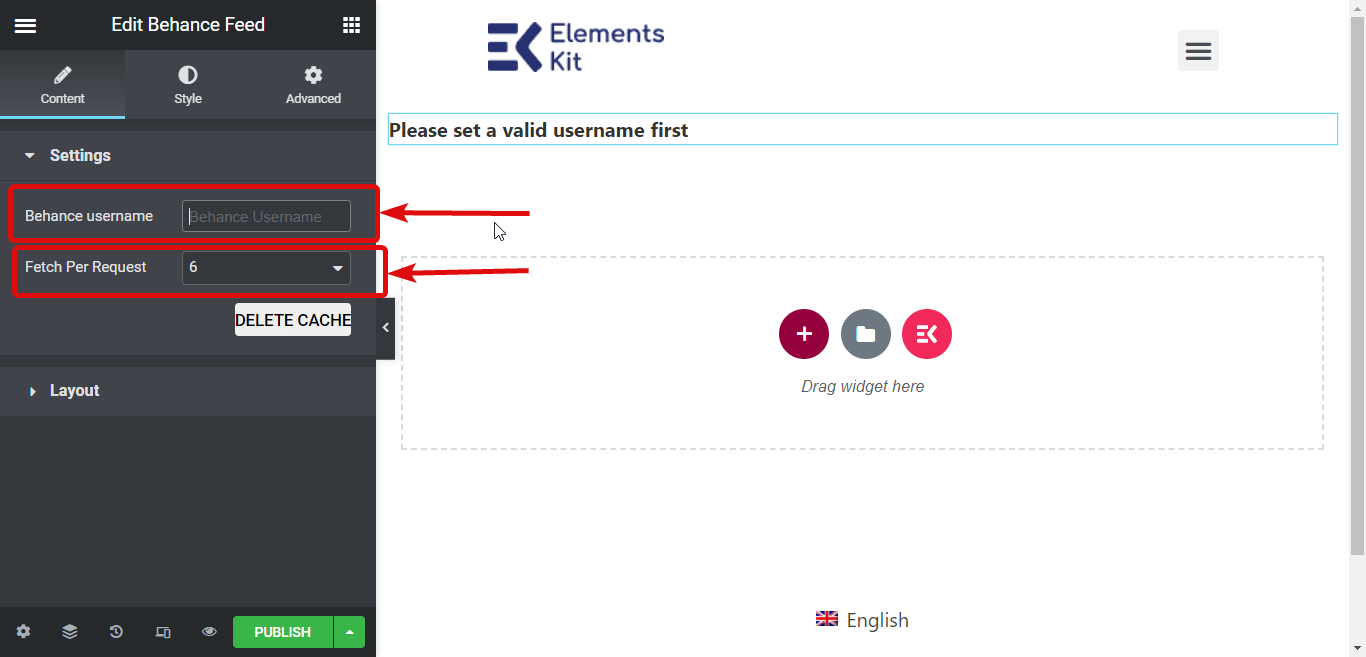Toggle the site hamburger menu near the logo

(x=1198, y=50)
